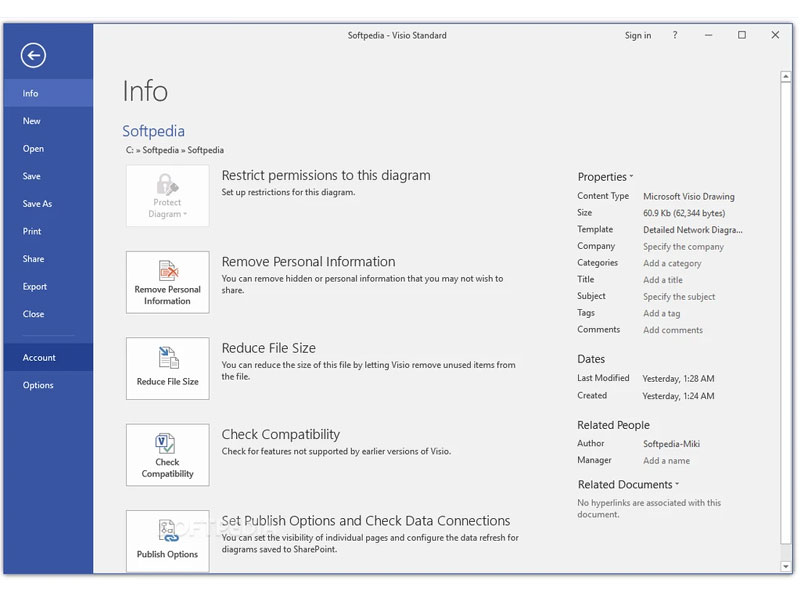Click the Add a tag field
Viewport: 800px width, 600px height.
[661, 313]
